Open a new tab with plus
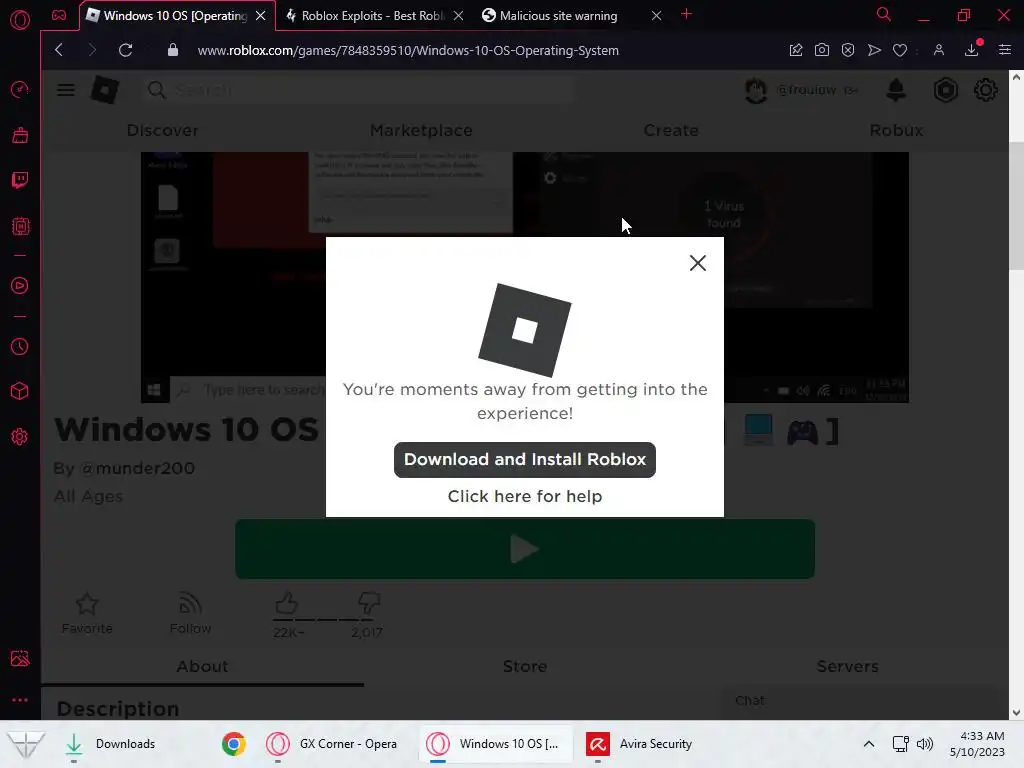This screenshot has height=768, width=1024. (x=686, y=14)
